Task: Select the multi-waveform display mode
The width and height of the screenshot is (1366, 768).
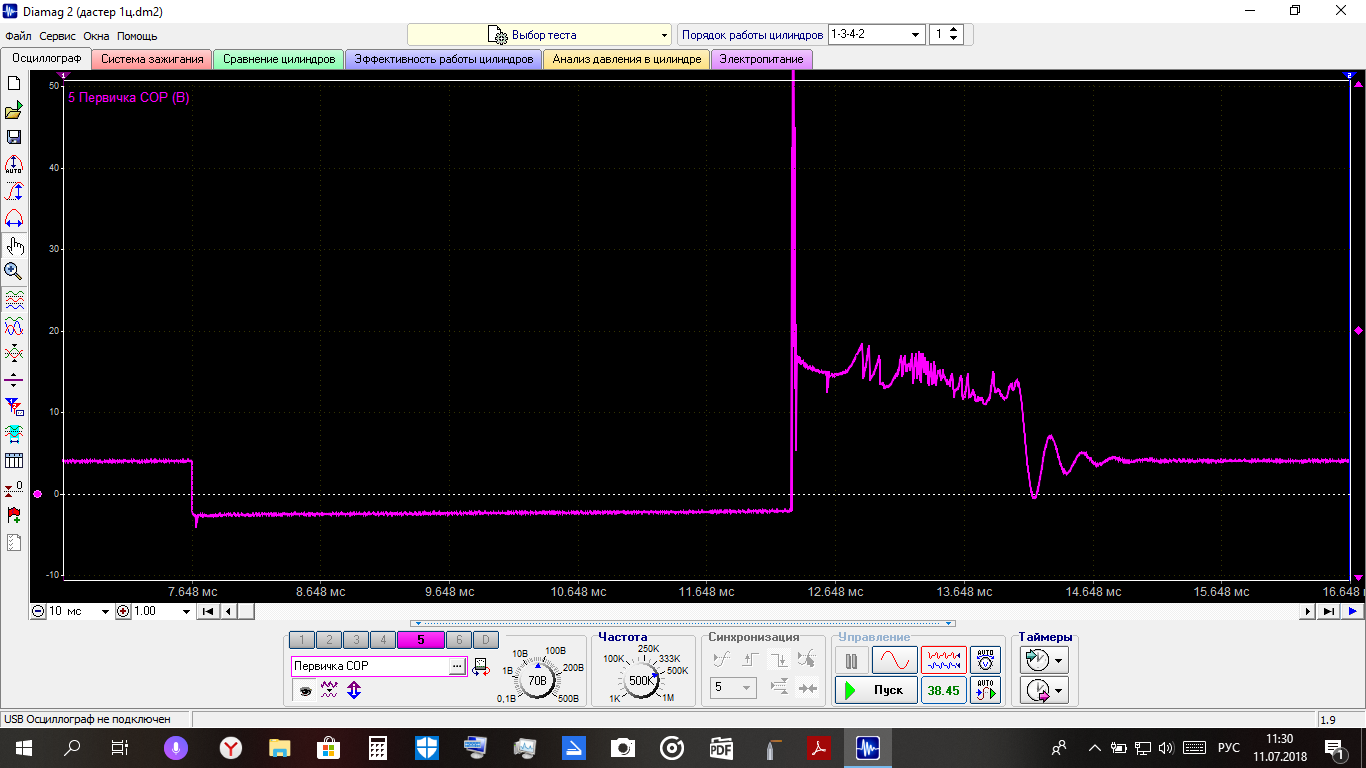Action: [x=944, y=660]
